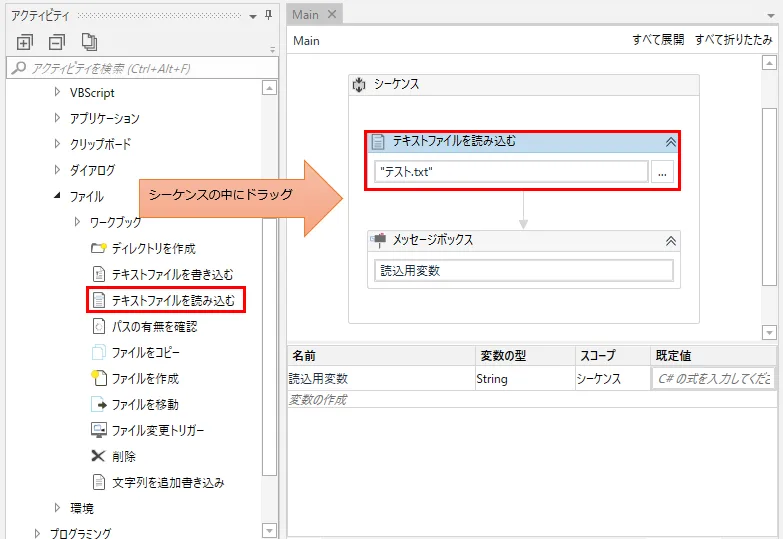This screenshot has width=783, height=539.
Task: Click the activity search field
Action: click(x=142, y=68)
